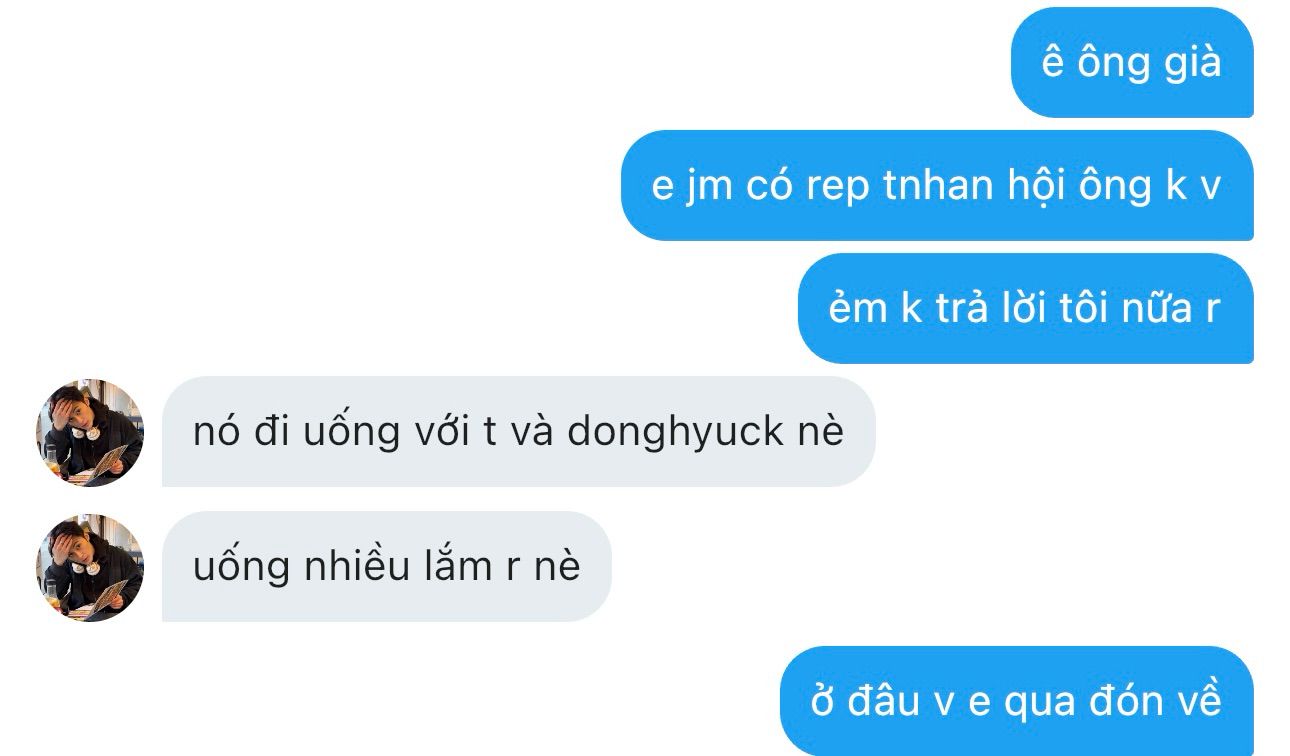Open the profile picture beside the donghyuck message
This screenshot has width=1290, height=756.
coord(90,433)
